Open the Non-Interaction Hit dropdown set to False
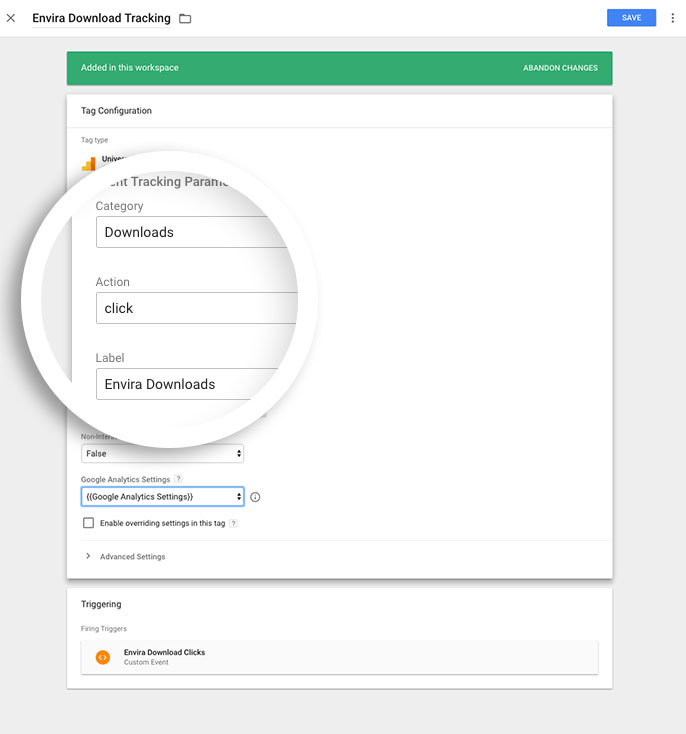This screenshot has width=686, height=734. coord(162,454)
